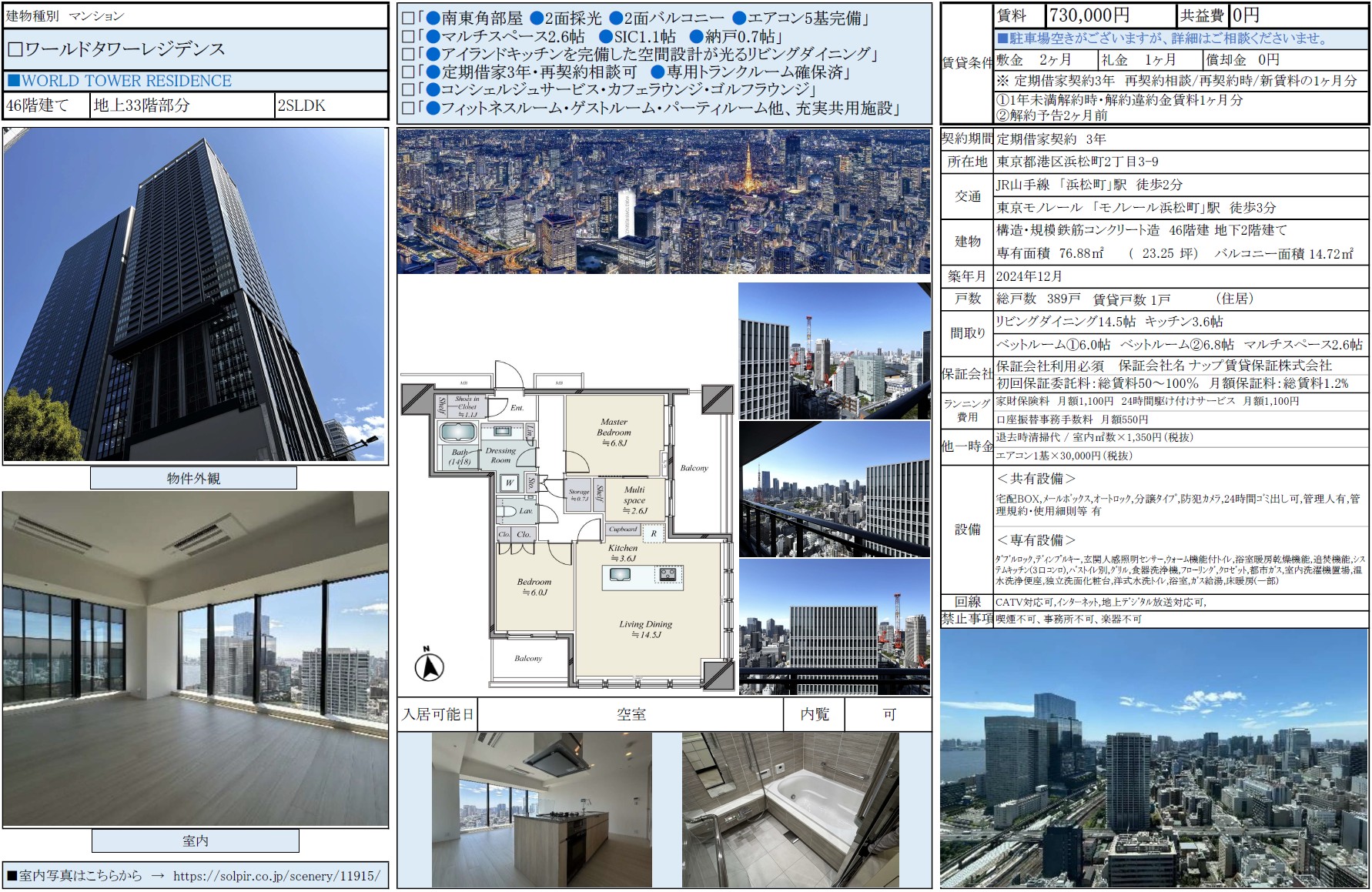The height and width of the screenshot is (892, 1372).
Task: Click the 室内 caption label
Action: click(x=195, y=841)
